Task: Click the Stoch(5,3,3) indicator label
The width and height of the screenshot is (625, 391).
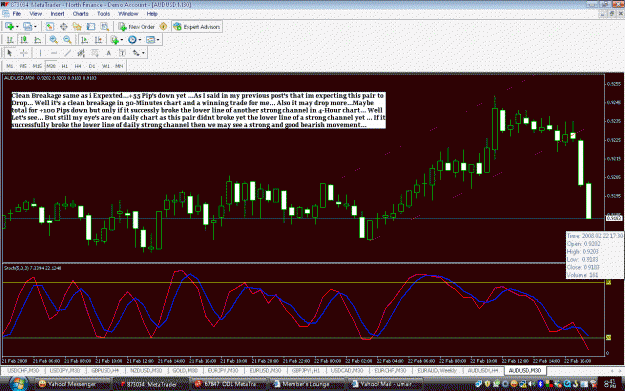Action: click(33, 268)
